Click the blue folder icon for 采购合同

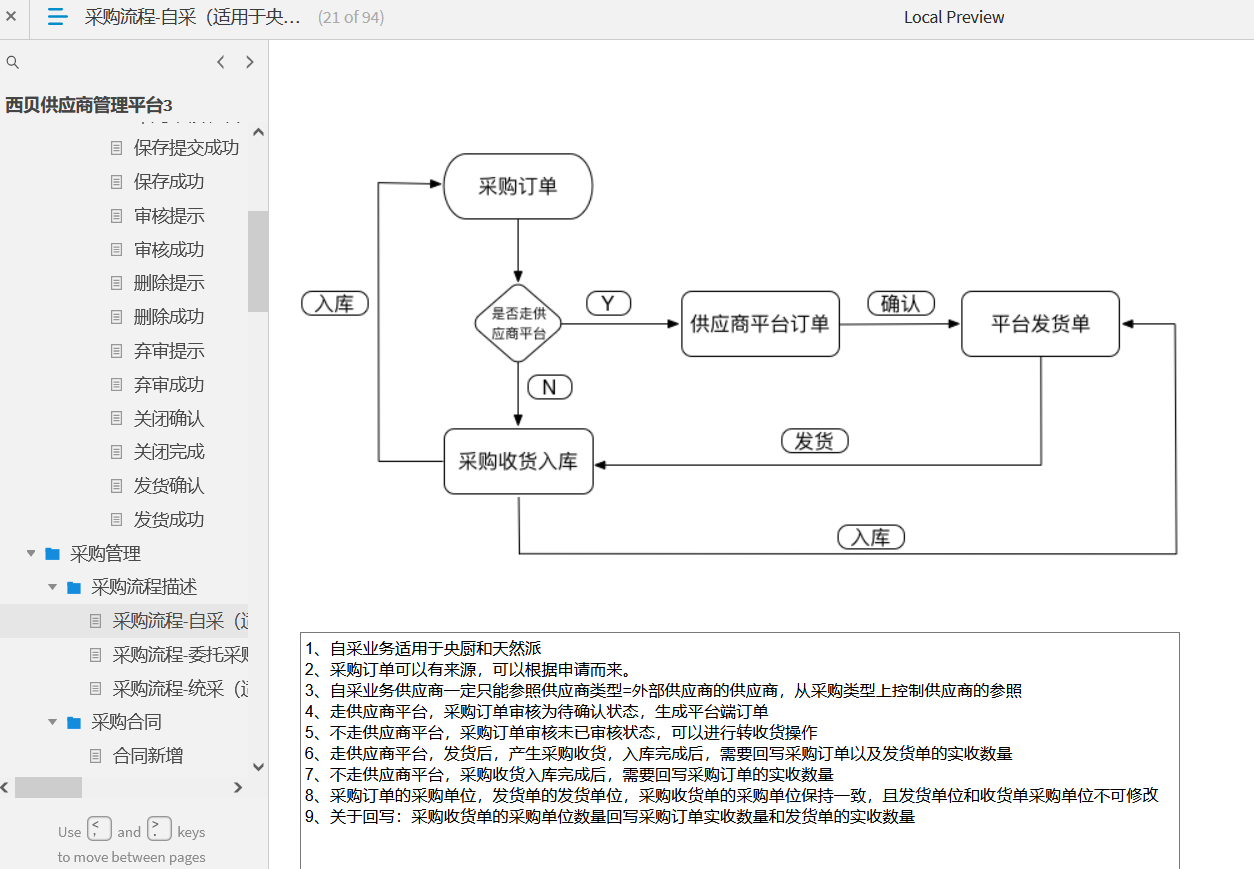coord(74,722)
